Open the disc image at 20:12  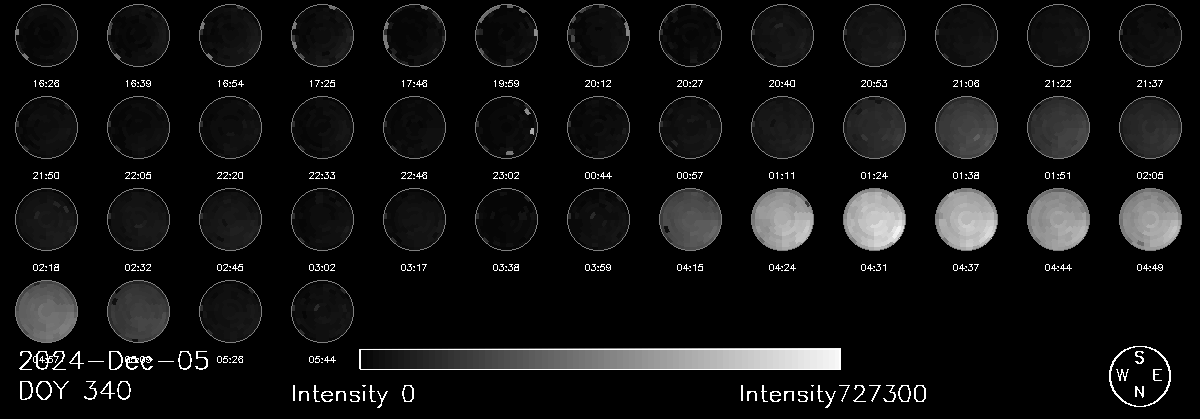tap(598, 35)
